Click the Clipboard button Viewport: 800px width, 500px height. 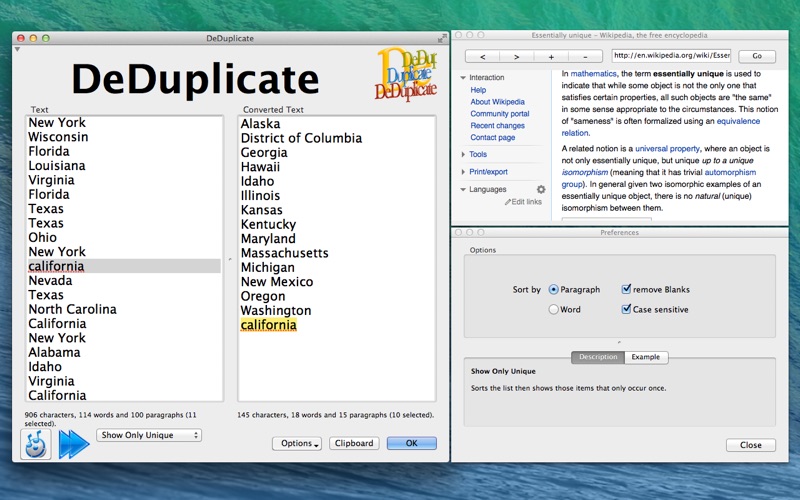pos(354,443)
